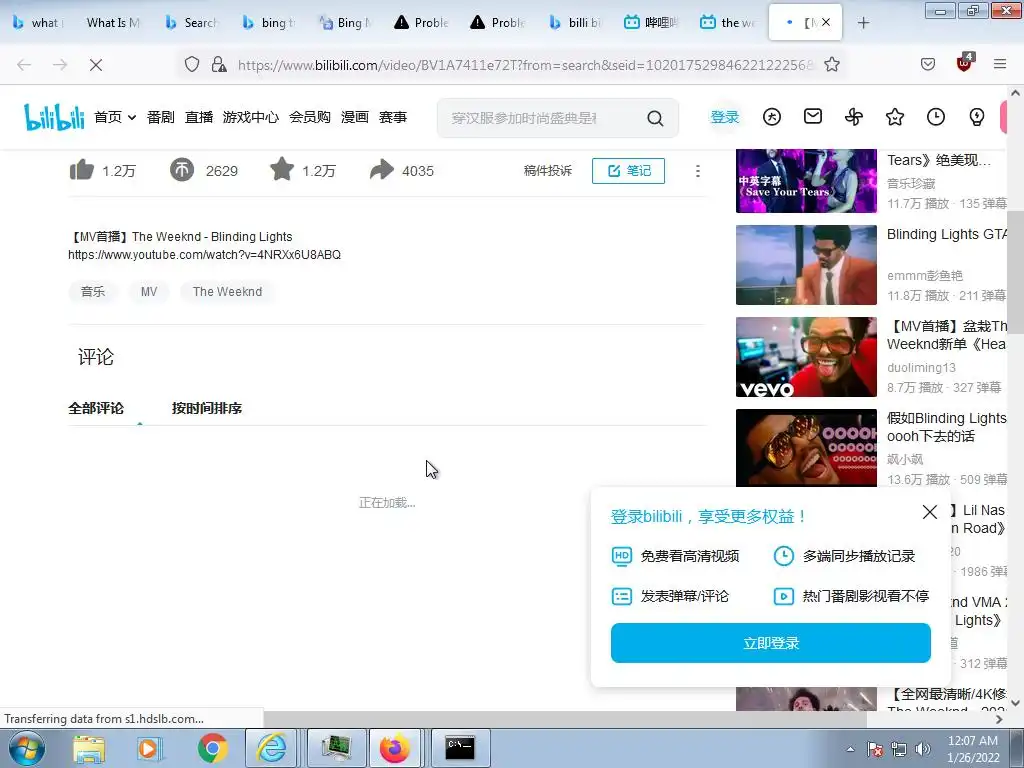Click the 音乐 tag
Image resolution: width=1024 pixels, height=768 pixels.
coord(93,291)
